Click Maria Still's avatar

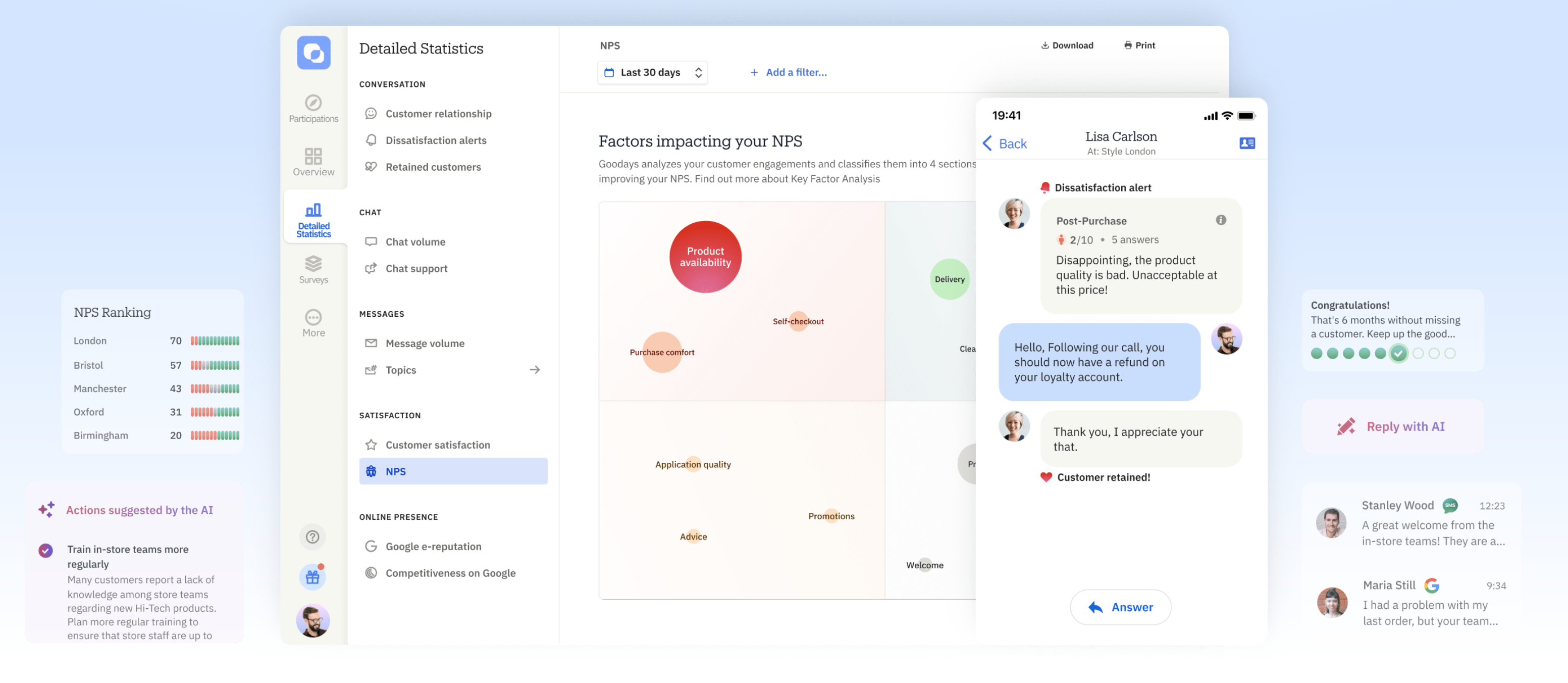1332,603
